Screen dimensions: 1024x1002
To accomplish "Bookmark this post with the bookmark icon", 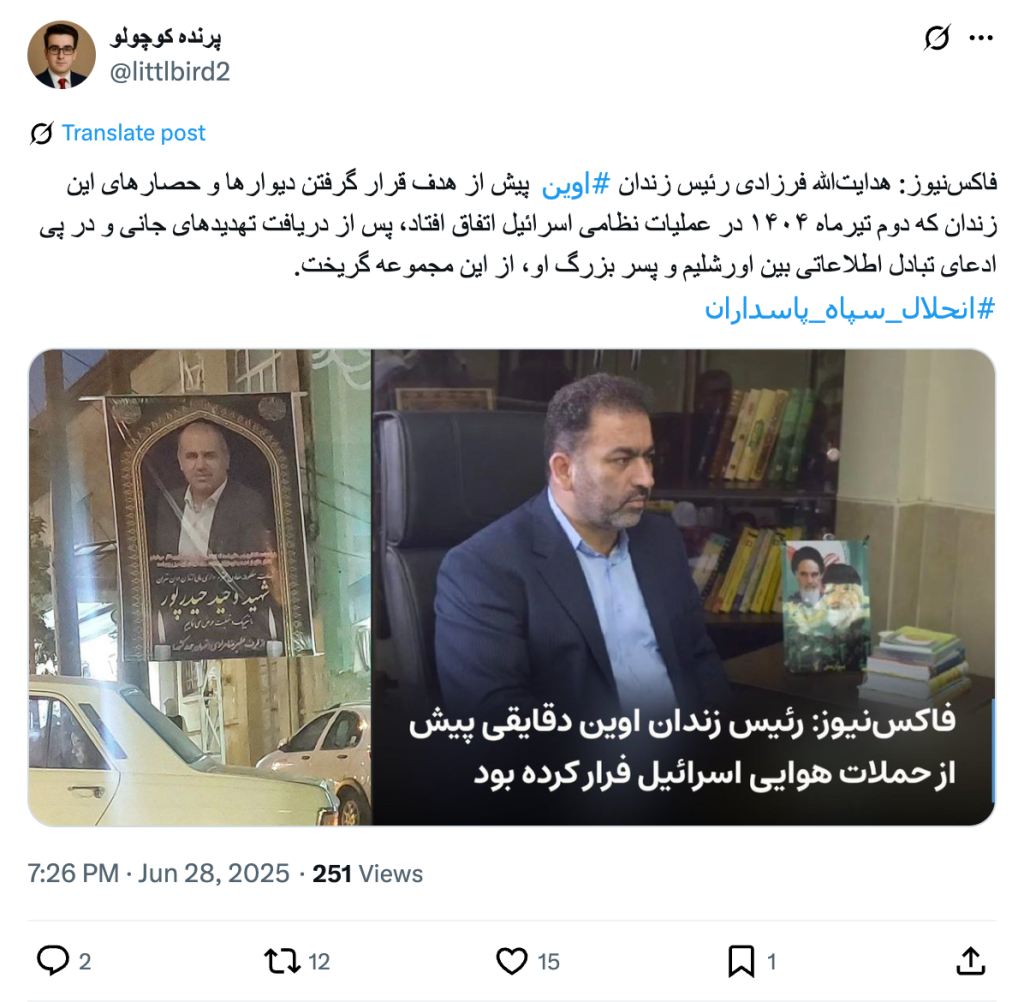I will point(741,962).
